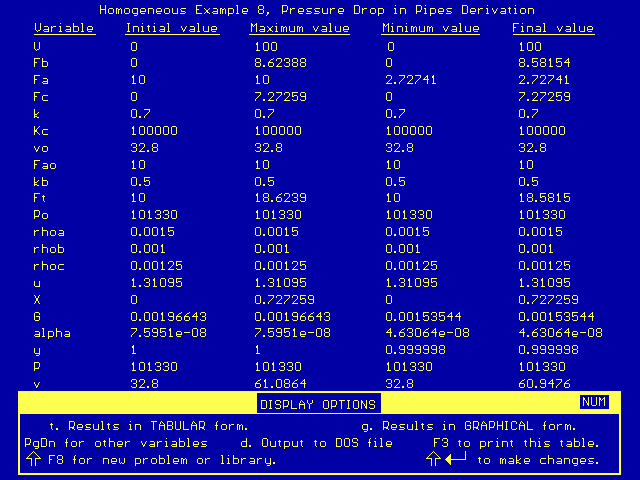Click the NUM lock indicator
Image resolution: width=640 pixels, height=480 pixels.
click(x=593, y=402)
